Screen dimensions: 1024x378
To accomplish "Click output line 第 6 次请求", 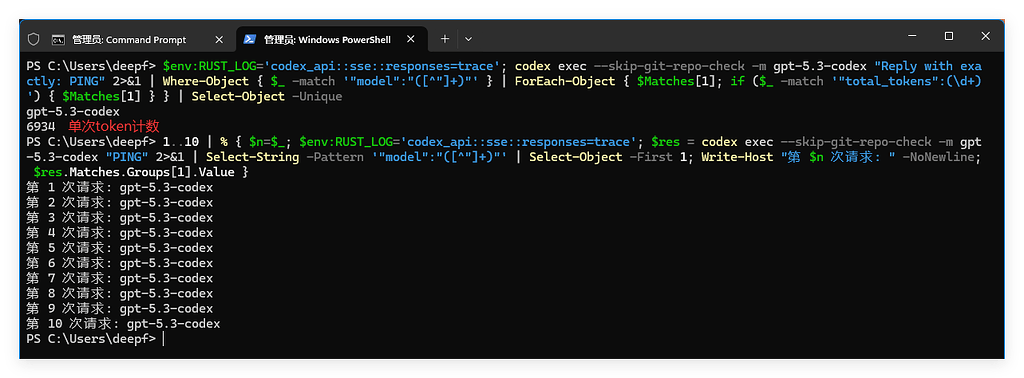I will 120,263.
